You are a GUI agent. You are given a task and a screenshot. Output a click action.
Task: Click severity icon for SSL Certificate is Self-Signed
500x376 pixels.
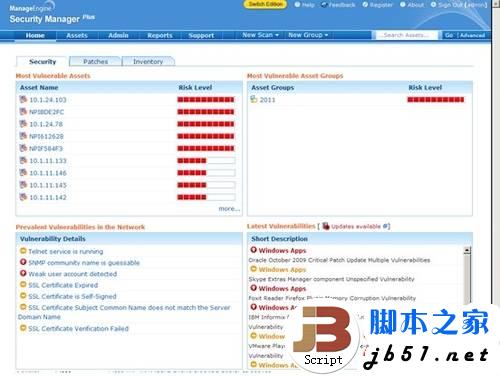23,296
